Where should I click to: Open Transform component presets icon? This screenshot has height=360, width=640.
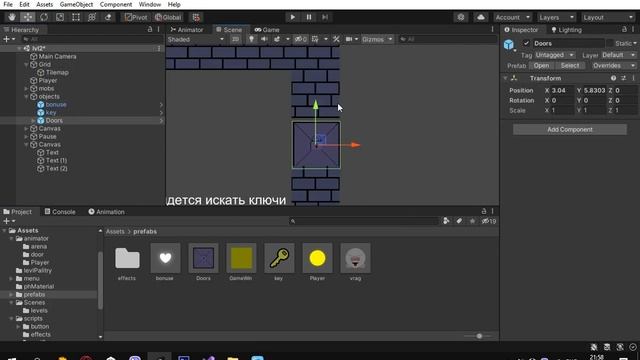point(623,78)
